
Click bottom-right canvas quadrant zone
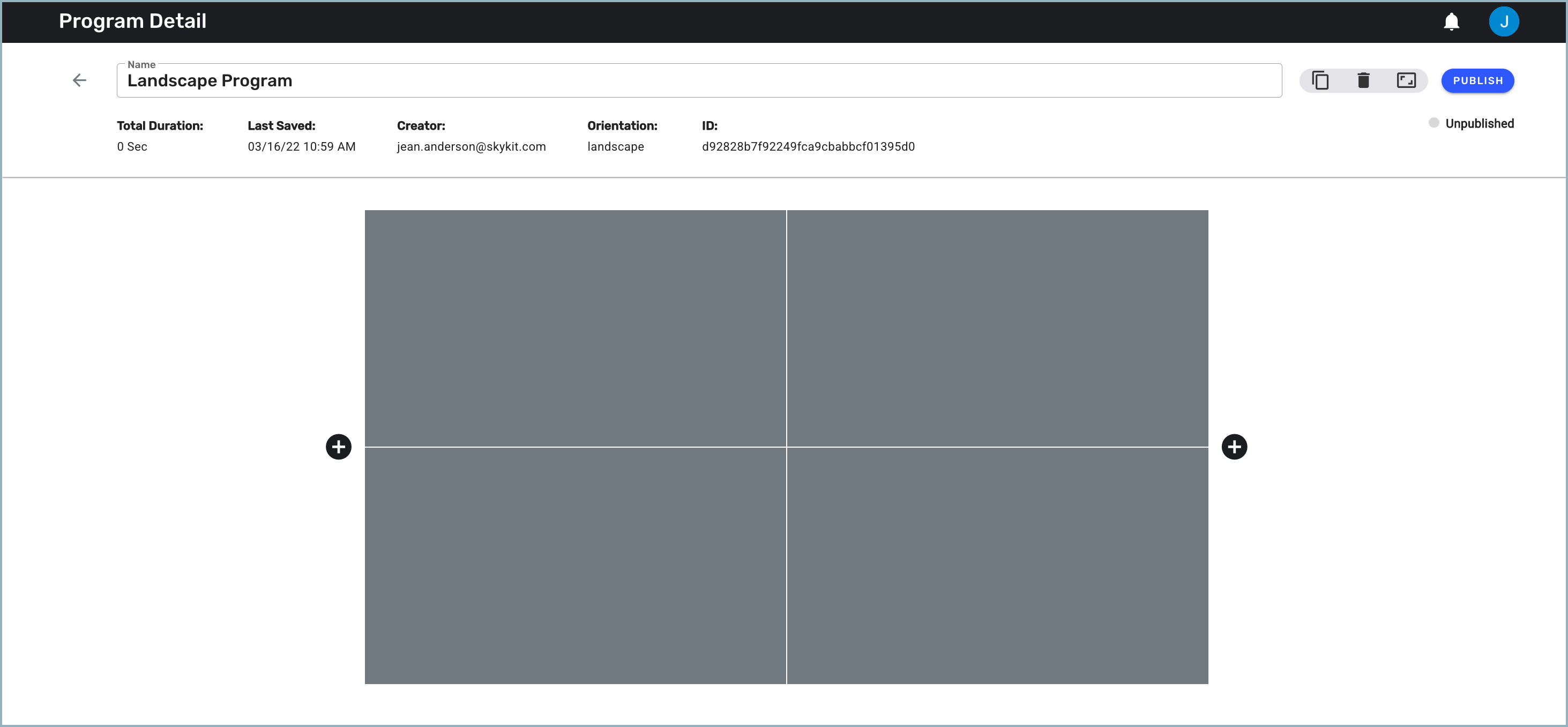click(997, 566)
